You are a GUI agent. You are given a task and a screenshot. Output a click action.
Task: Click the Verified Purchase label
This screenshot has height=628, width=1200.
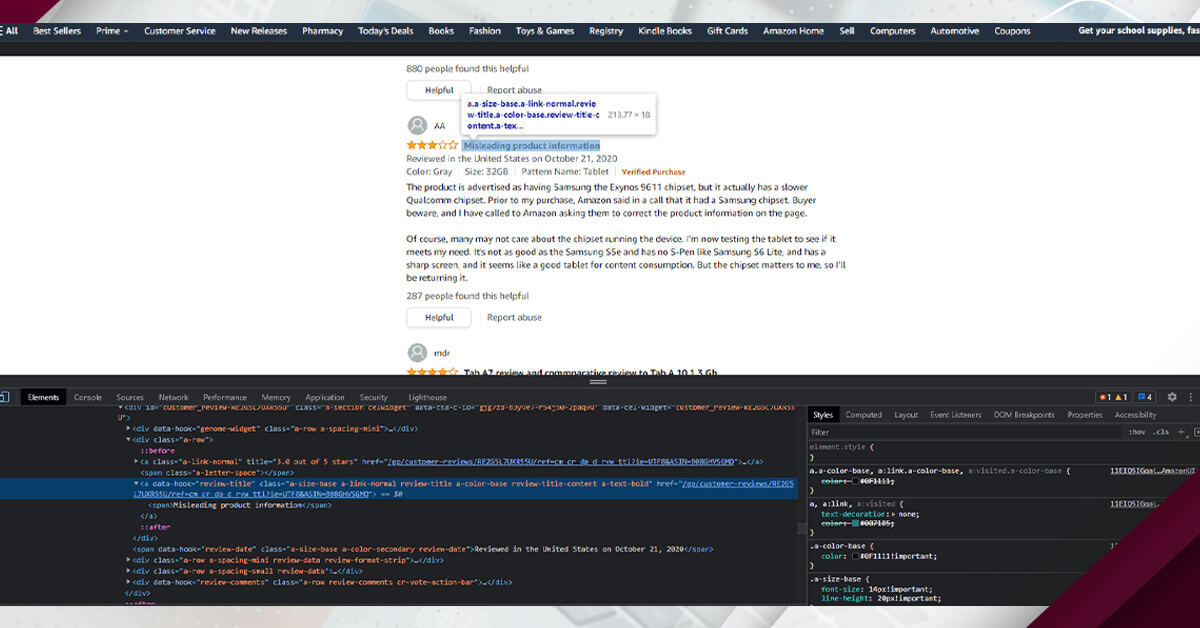coord(654,172)
